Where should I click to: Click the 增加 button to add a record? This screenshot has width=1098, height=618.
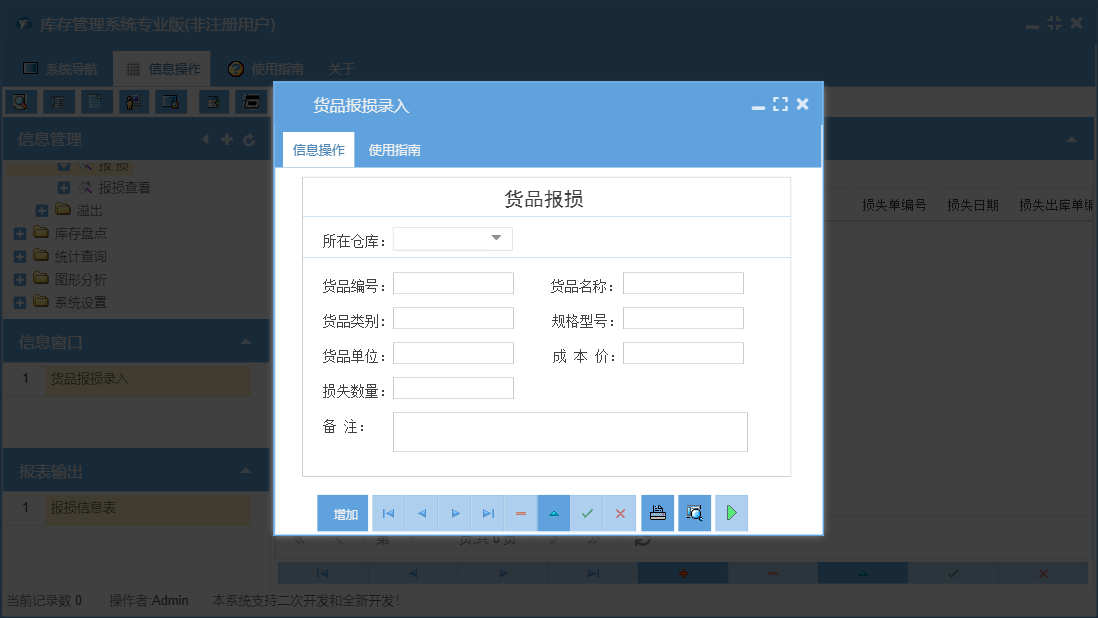pyautogui.click(x=342, y=512)
